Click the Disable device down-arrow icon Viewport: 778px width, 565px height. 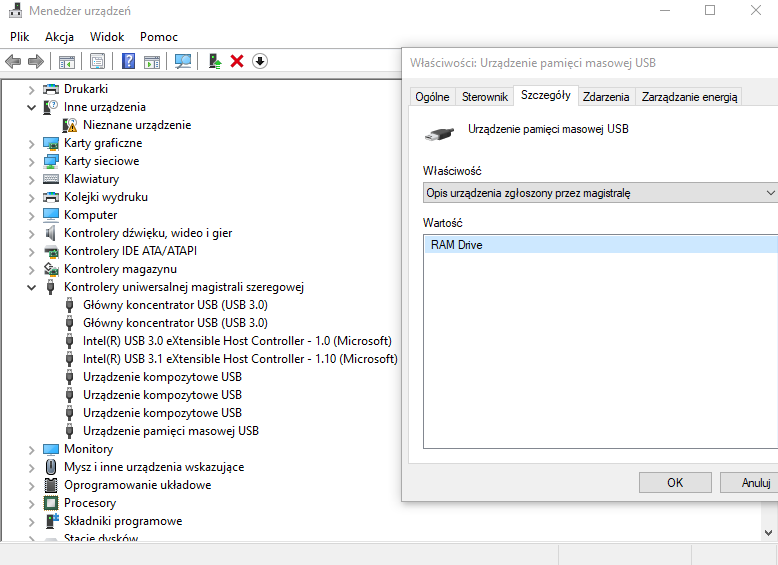tap(260, 62)
